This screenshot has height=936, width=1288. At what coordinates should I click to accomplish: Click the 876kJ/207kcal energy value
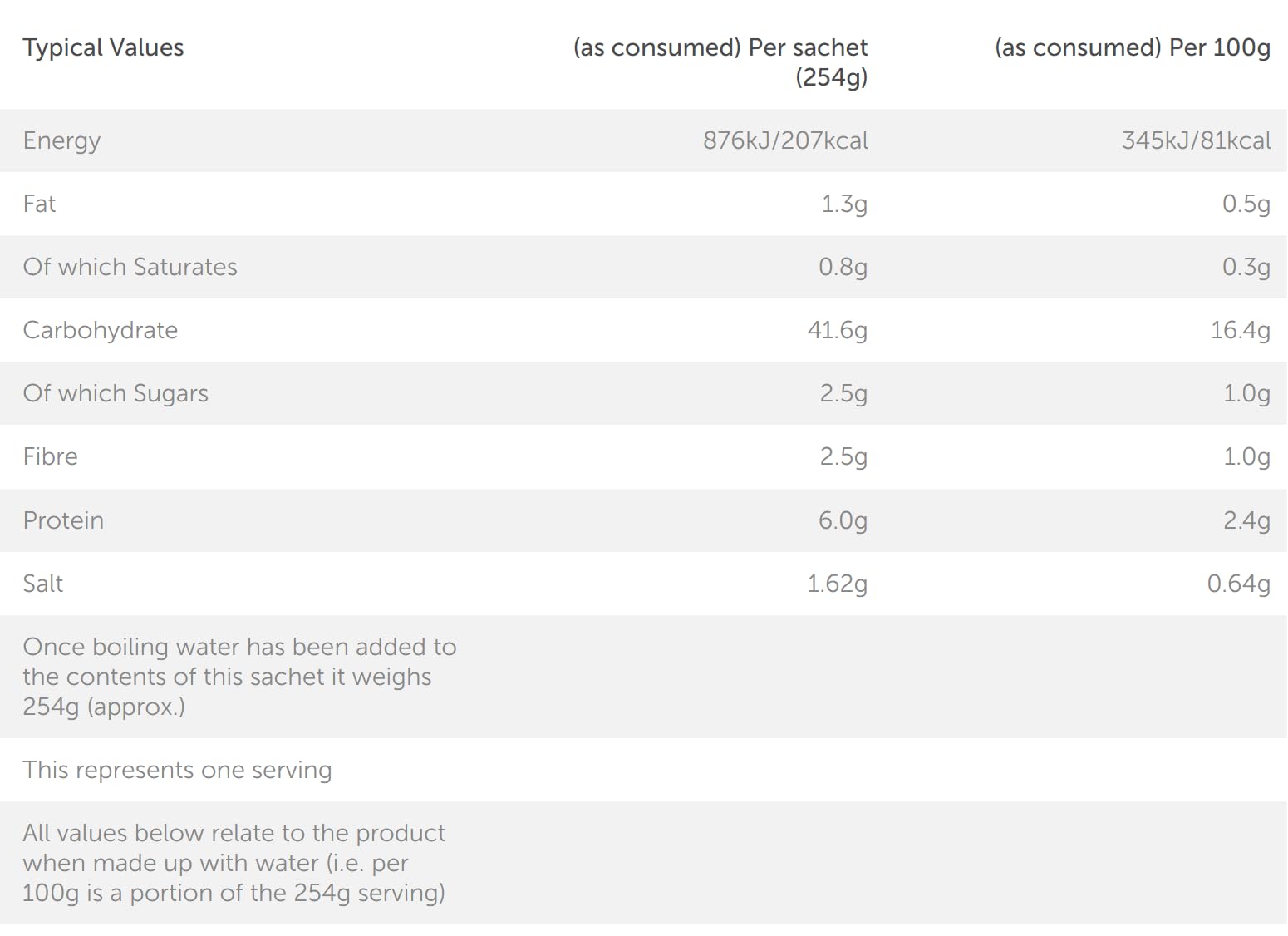(785, 140)
